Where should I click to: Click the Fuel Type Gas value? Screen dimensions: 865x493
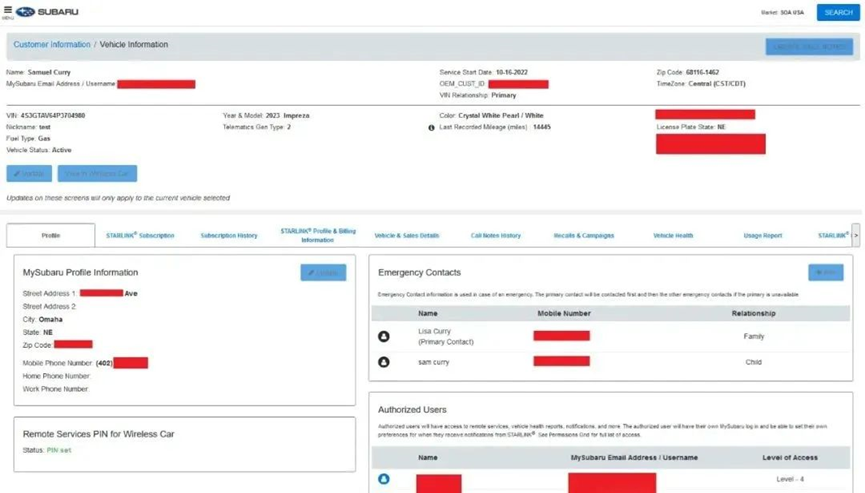(44, 138)
